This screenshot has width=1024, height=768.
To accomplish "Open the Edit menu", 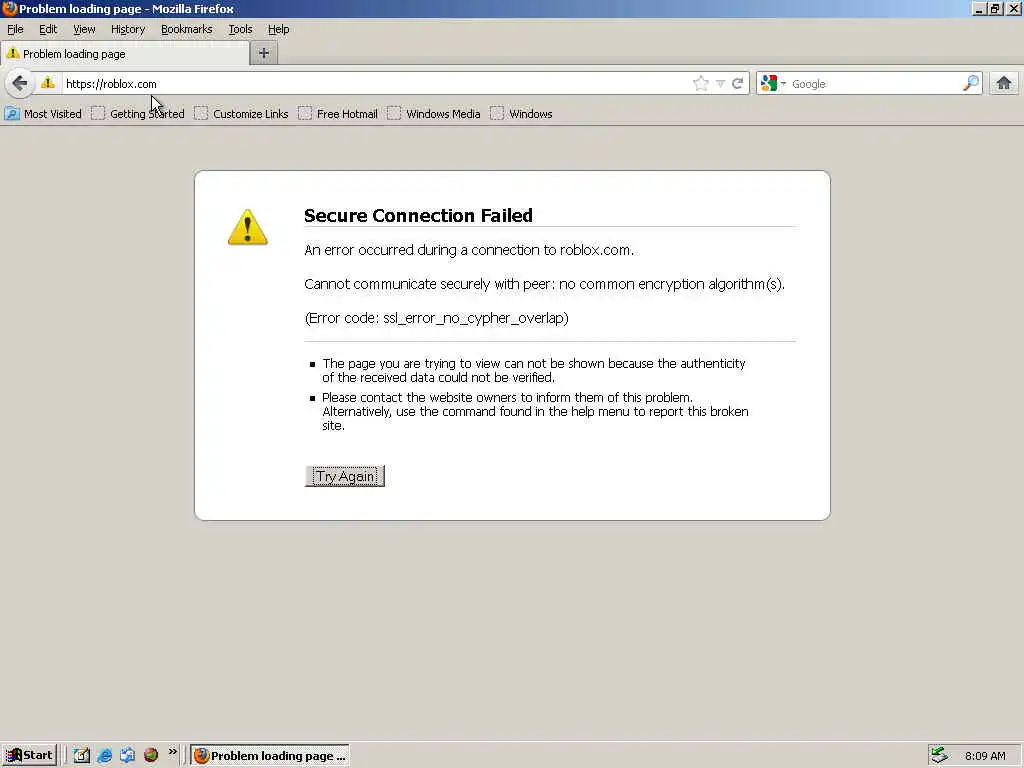I will [48, 29].
